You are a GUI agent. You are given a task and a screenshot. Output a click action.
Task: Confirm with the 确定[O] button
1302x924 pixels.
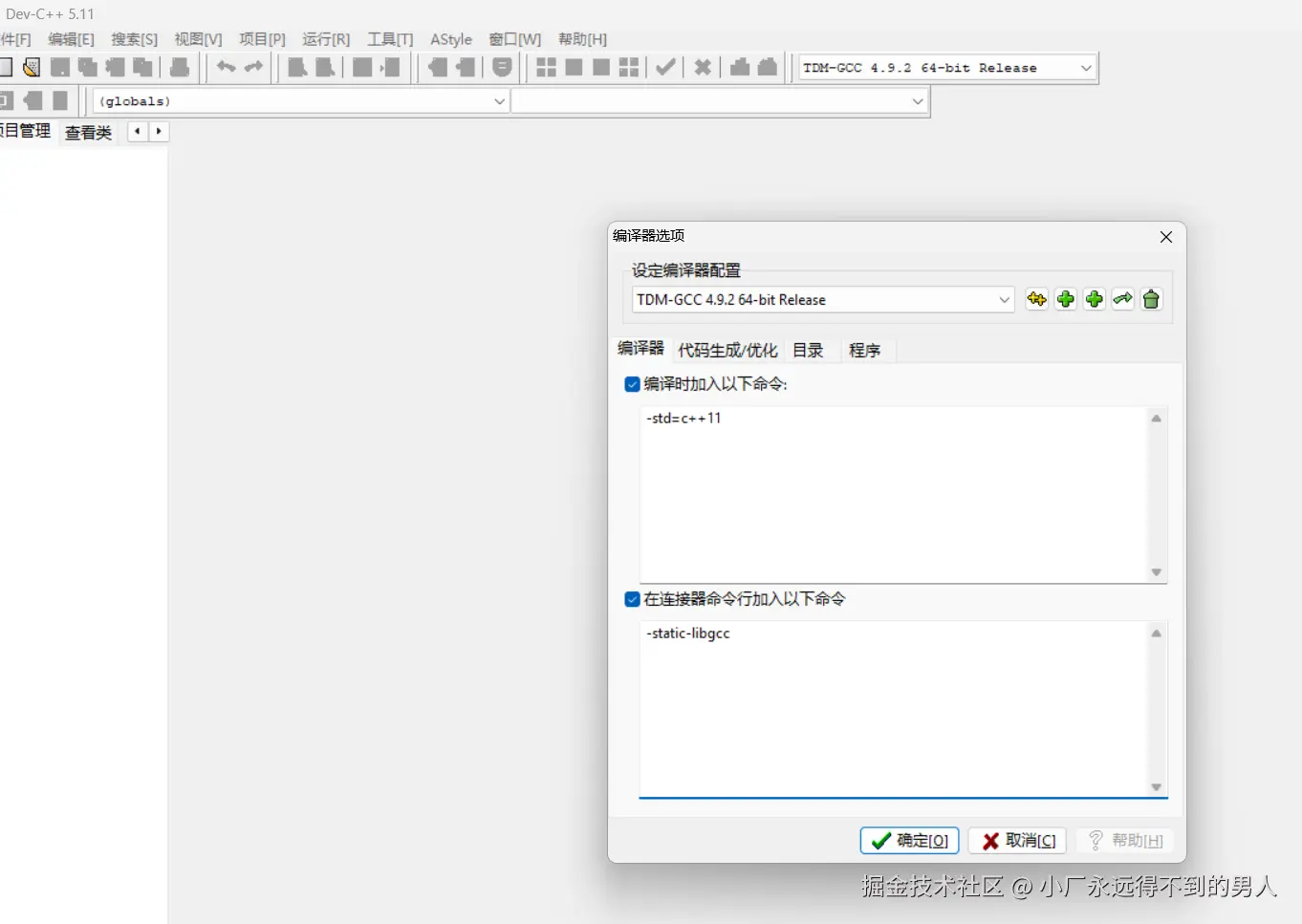pyautogui.click(x=909, y=841)
